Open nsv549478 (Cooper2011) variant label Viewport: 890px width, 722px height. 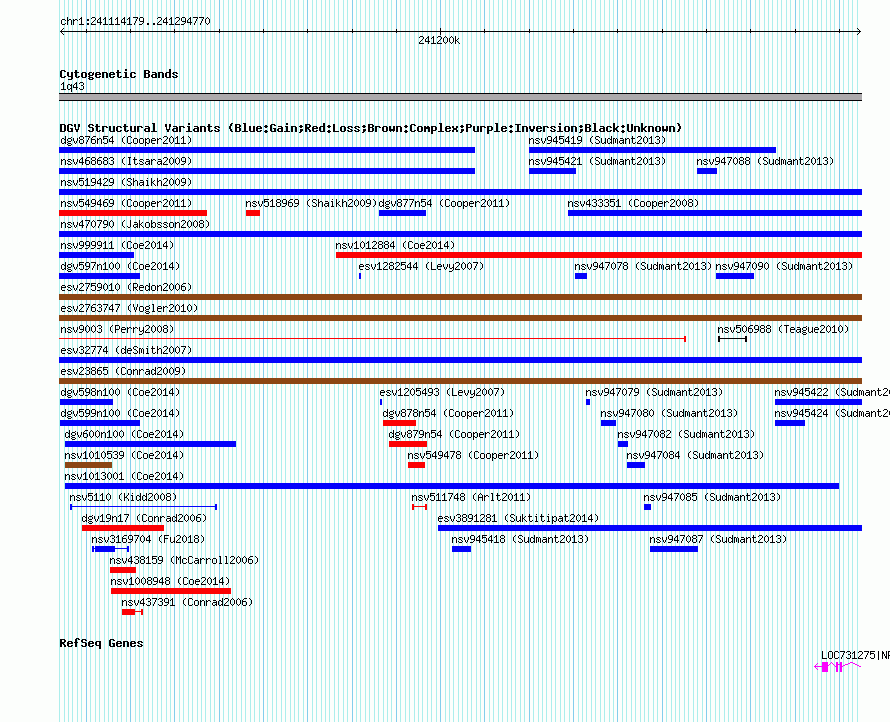tap(473, 455)
